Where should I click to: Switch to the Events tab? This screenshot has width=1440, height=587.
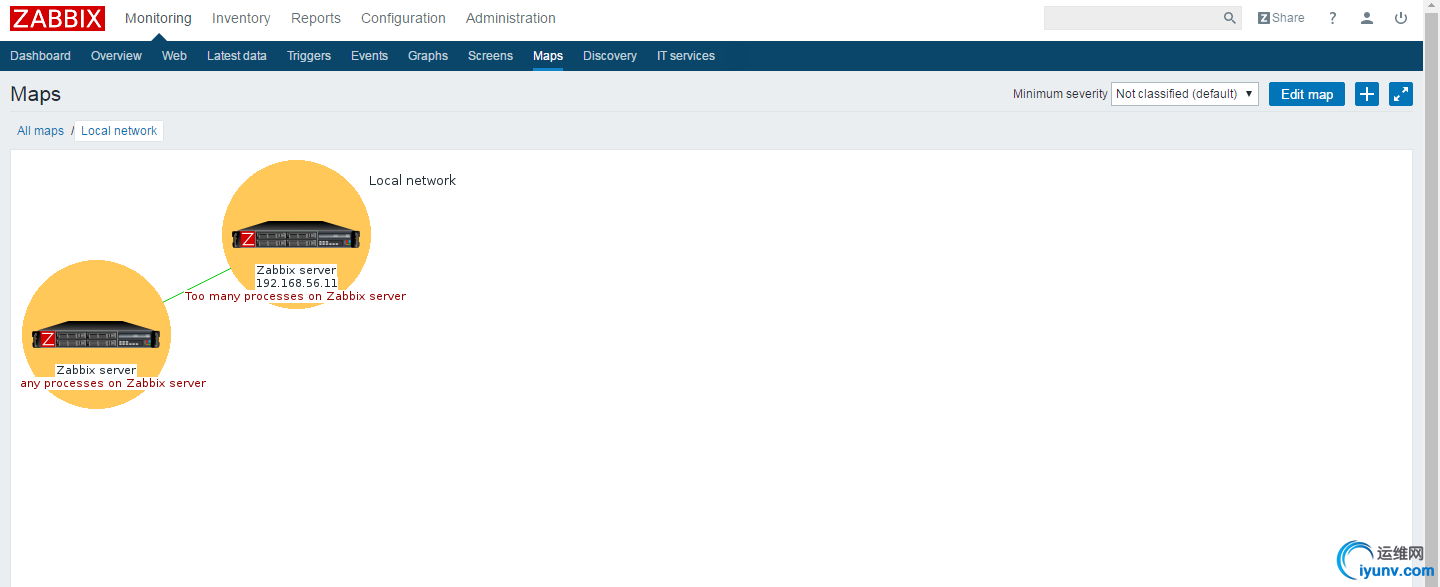click(369, 56)
